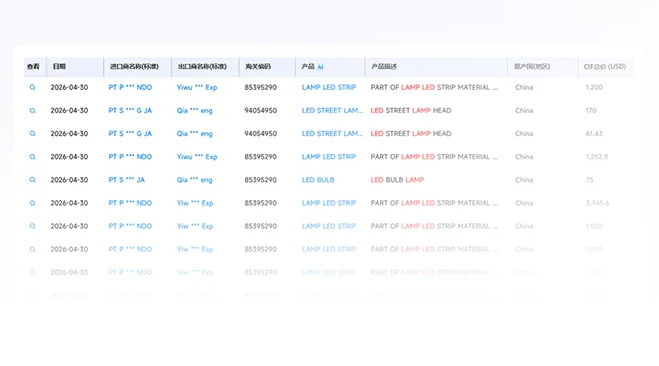Viewport: 659px width, 366px height.
Task: Select the LED BULB LAMP description text
Action: coord(397,180)
